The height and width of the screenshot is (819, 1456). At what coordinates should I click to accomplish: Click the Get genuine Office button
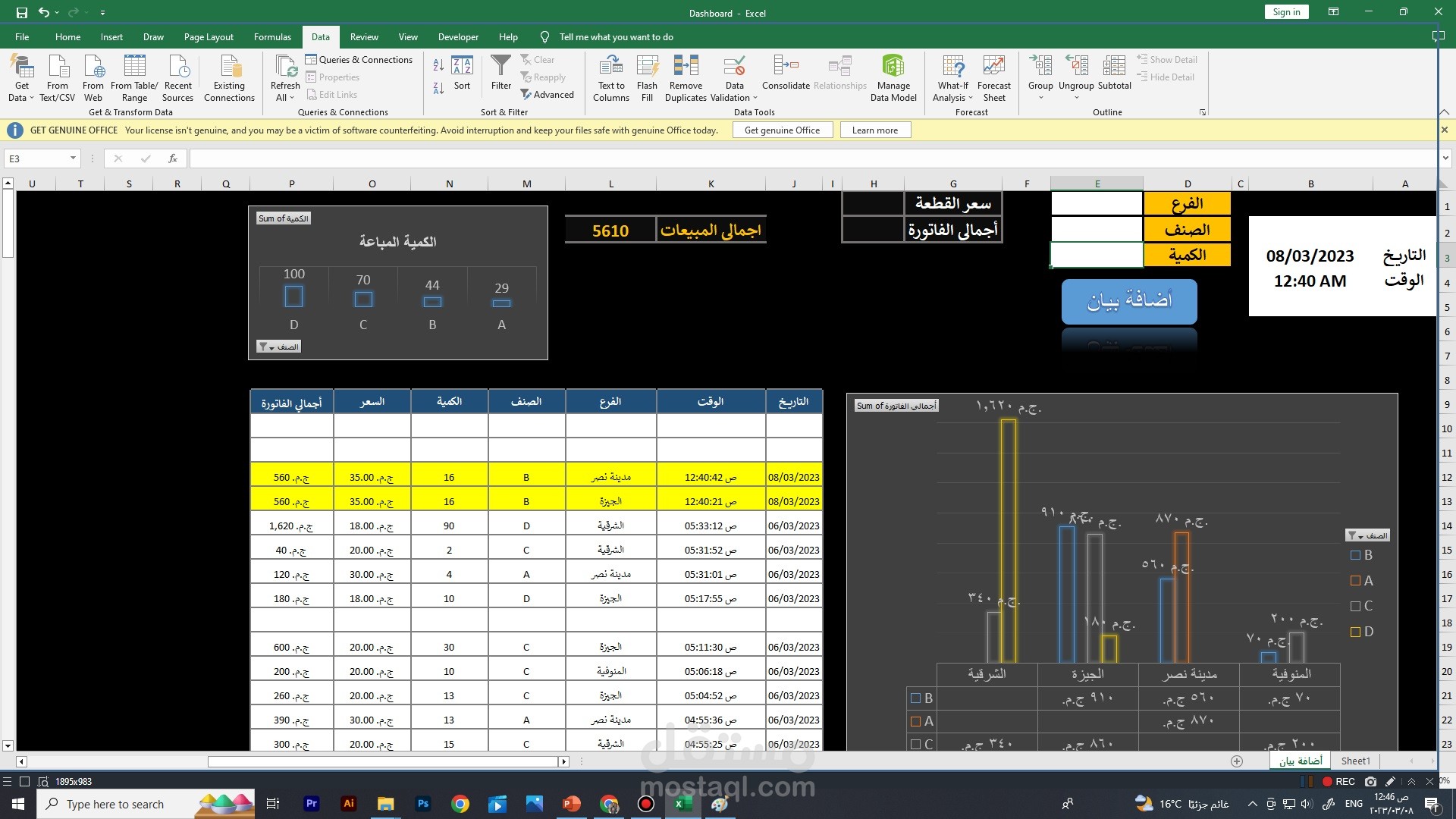coord(782,130)
